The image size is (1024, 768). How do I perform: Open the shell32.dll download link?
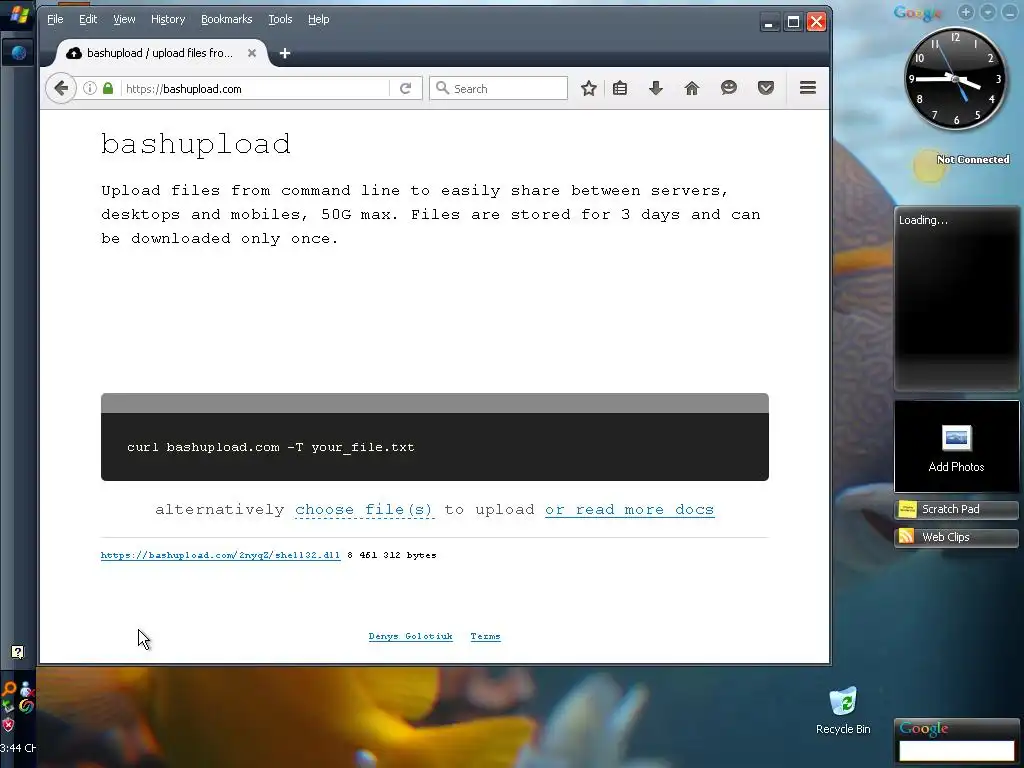click(x=220, y=555)
